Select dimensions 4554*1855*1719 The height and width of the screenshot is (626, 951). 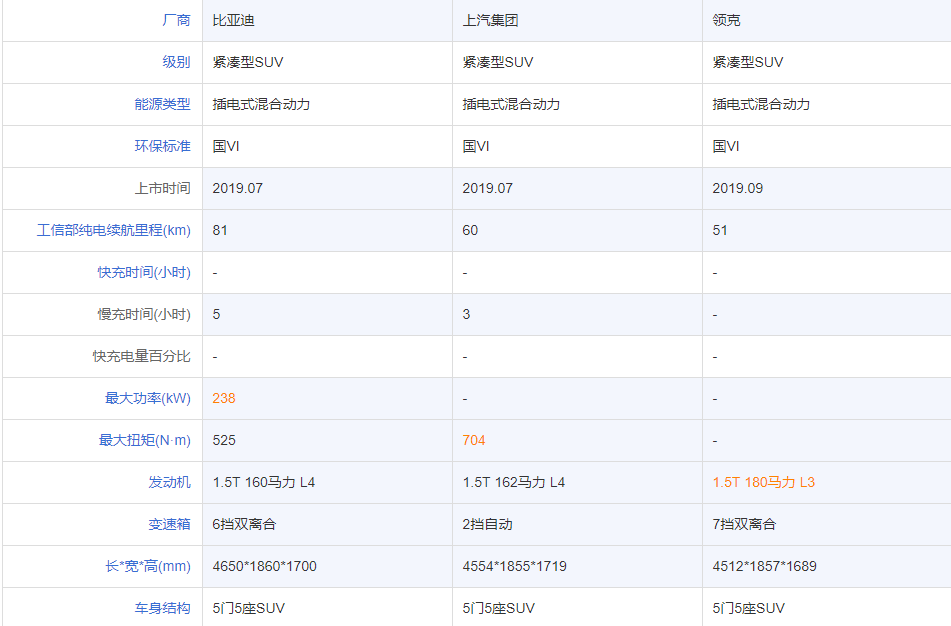514,567
